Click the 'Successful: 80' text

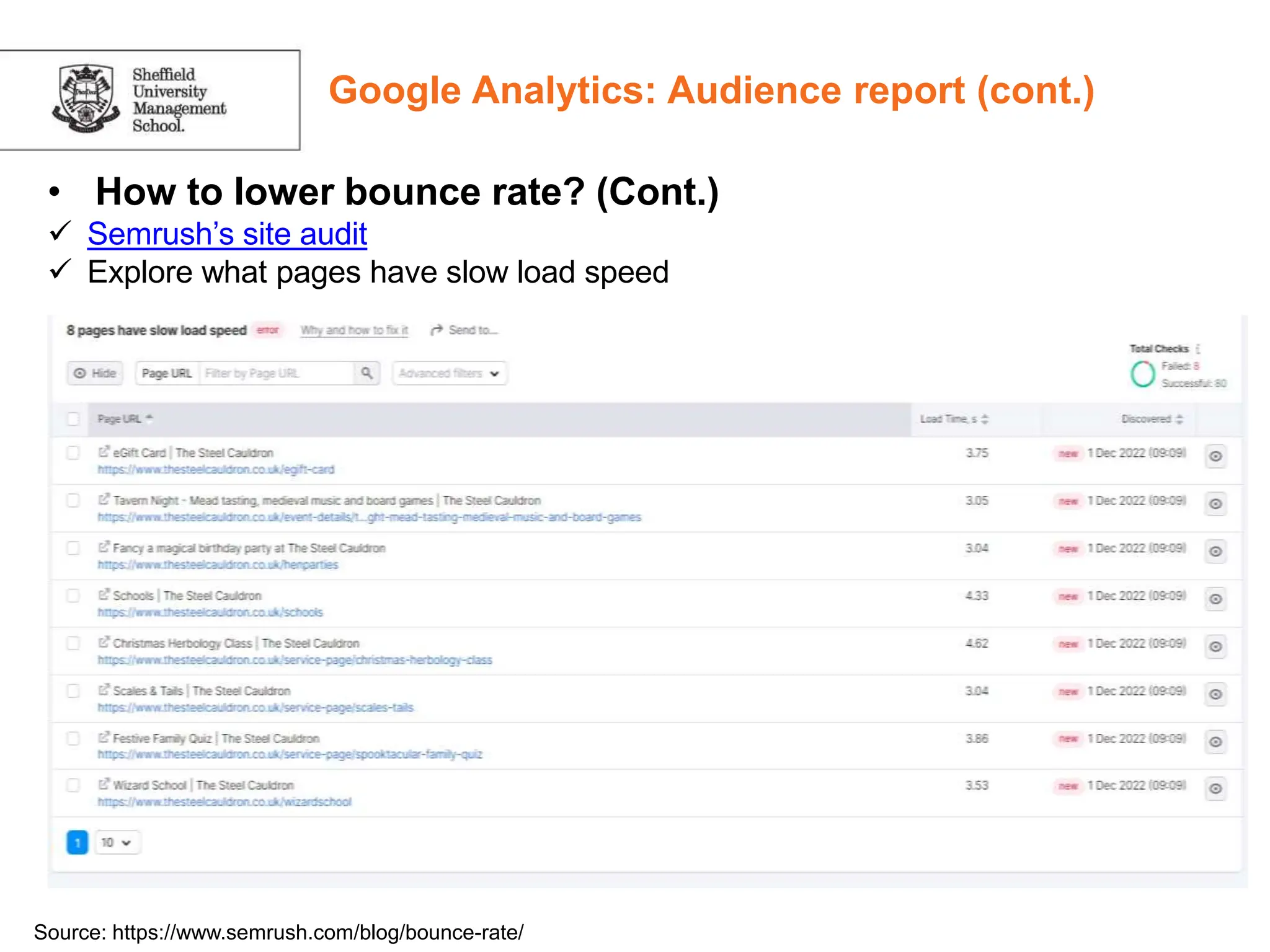click(x=1194, y=384)
